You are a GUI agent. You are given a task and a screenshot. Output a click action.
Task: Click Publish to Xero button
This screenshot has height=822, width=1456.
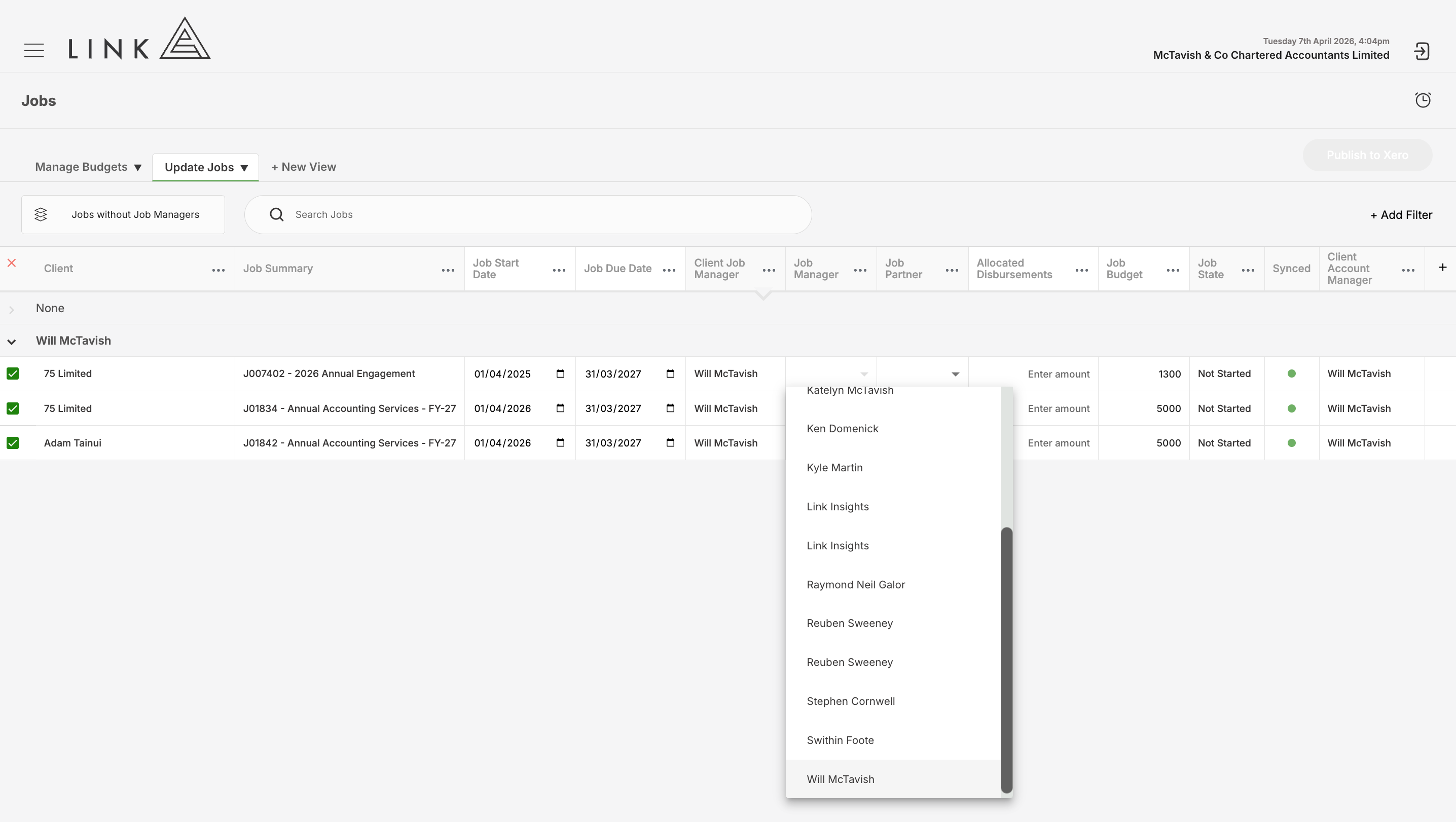1367,156
